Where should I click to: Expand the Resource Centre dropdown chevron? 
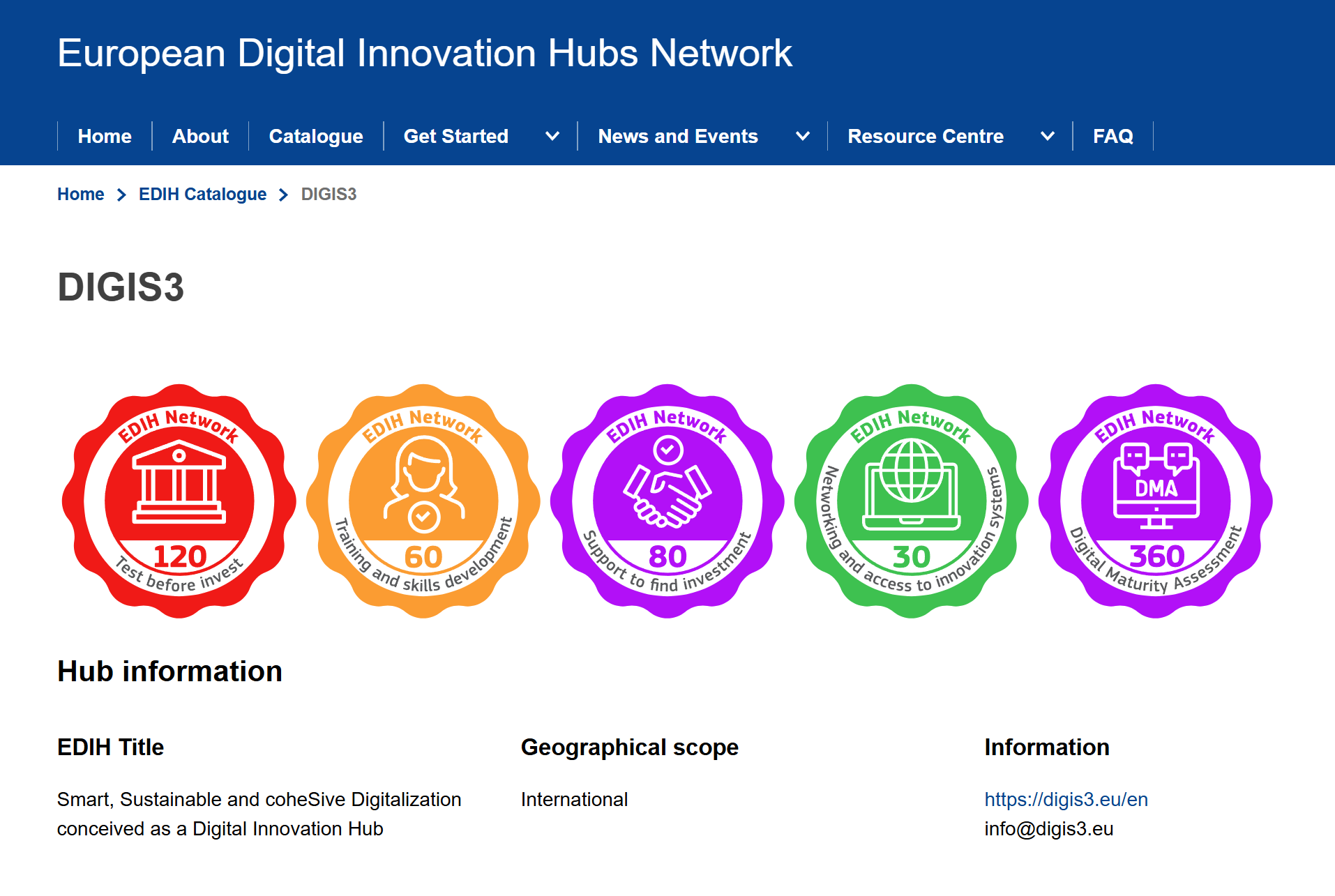tap(1047, 136)
